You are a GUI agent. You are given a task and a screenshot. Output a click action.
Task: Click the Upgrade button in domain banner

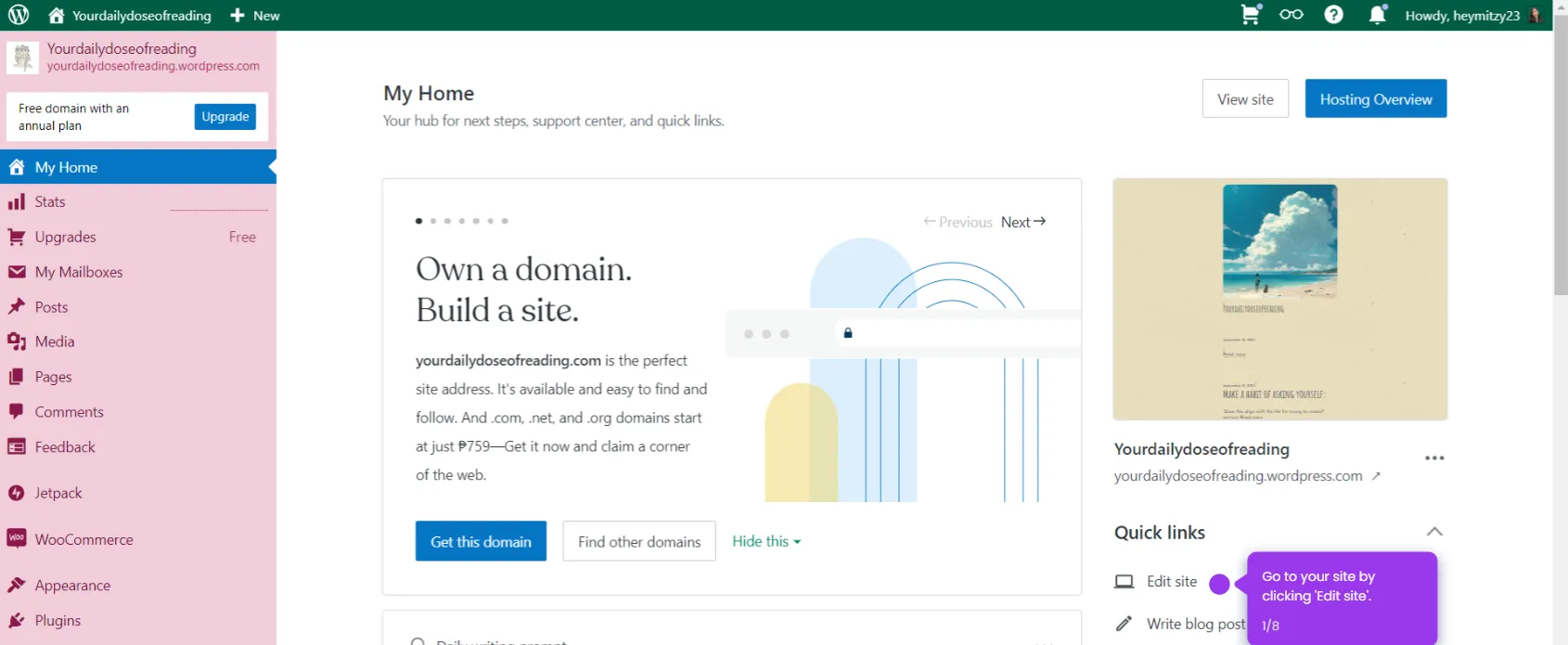[x=225, y=117]
